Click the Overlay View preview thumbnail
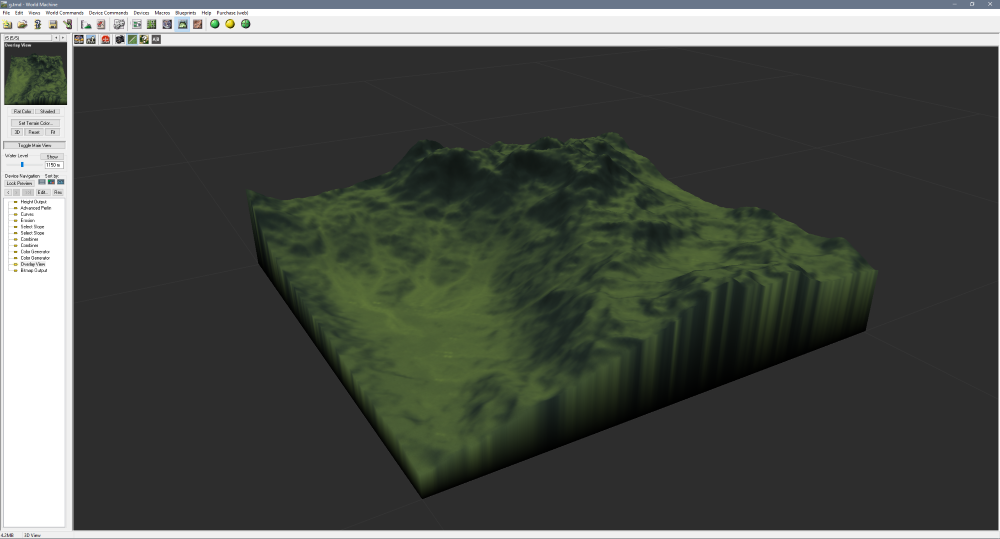Screen dimensions: 1000x539 pos(36,73)
